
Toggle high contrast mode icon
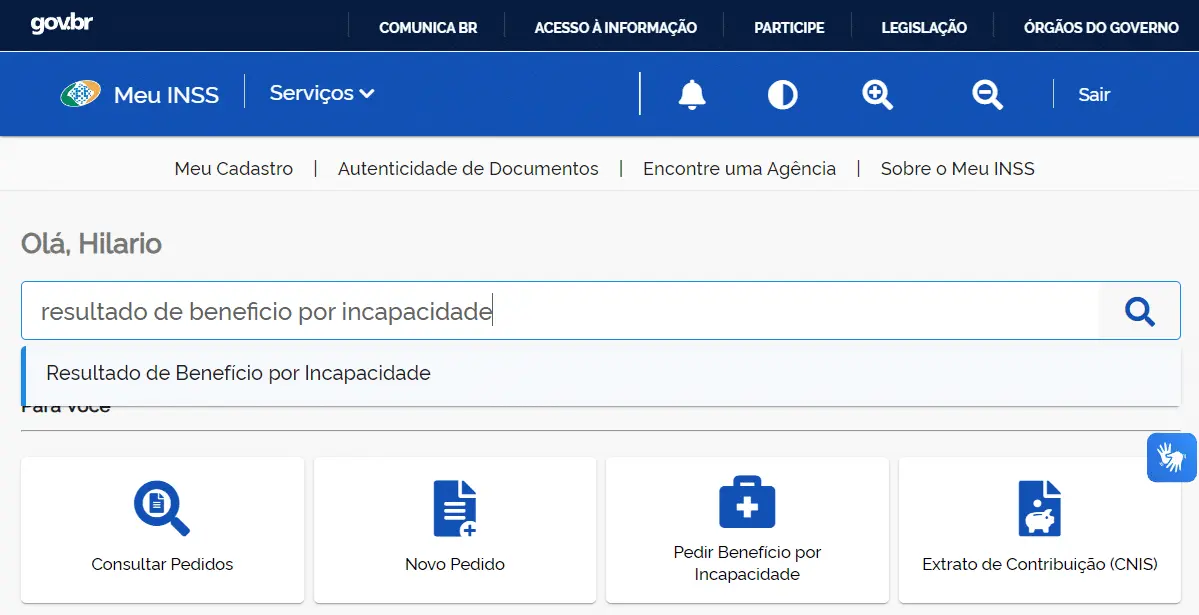point(782,95)
